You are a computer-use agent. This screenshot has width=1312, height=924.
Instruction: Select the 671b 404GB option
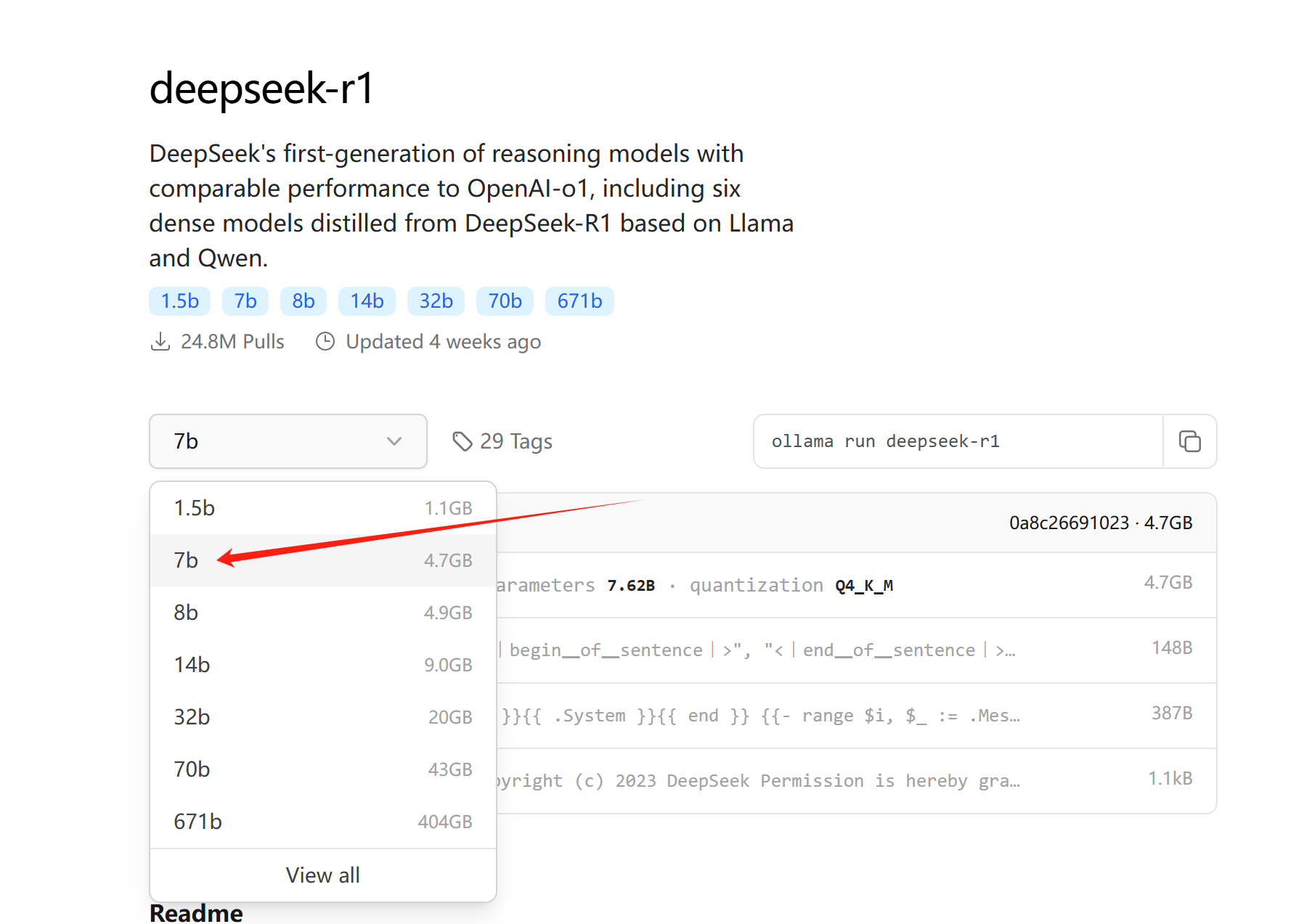[323, 822]
